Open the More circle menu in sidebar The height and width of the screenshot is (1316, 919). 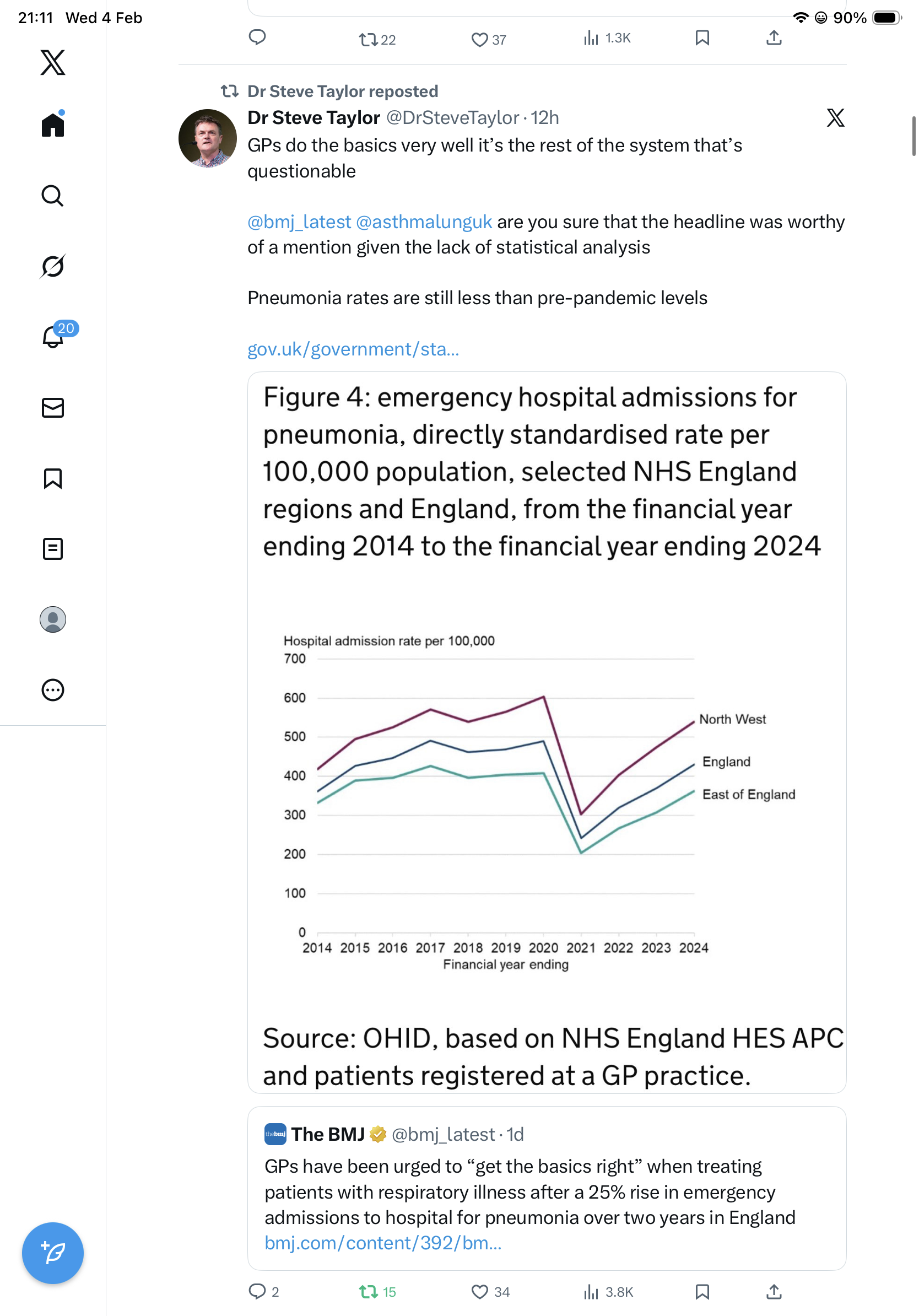(53, 690)
